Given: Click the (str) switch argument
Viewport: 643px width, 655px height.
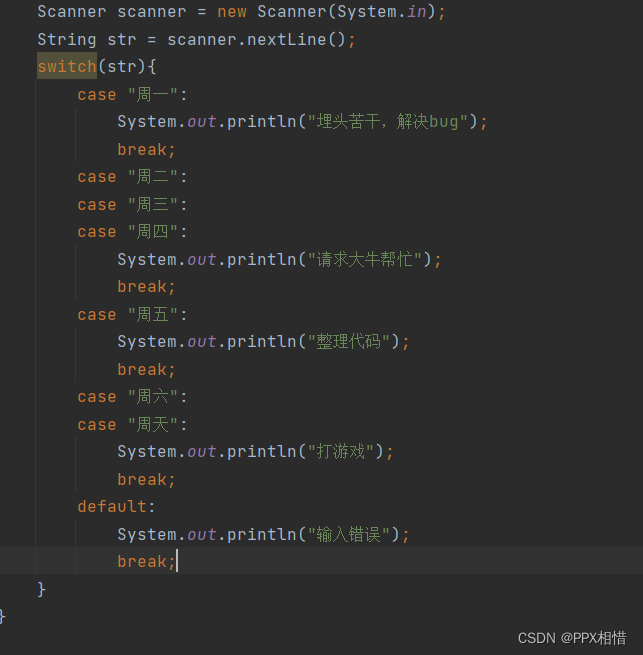Looking at the screenshot, I should click(x=122, y=66).
